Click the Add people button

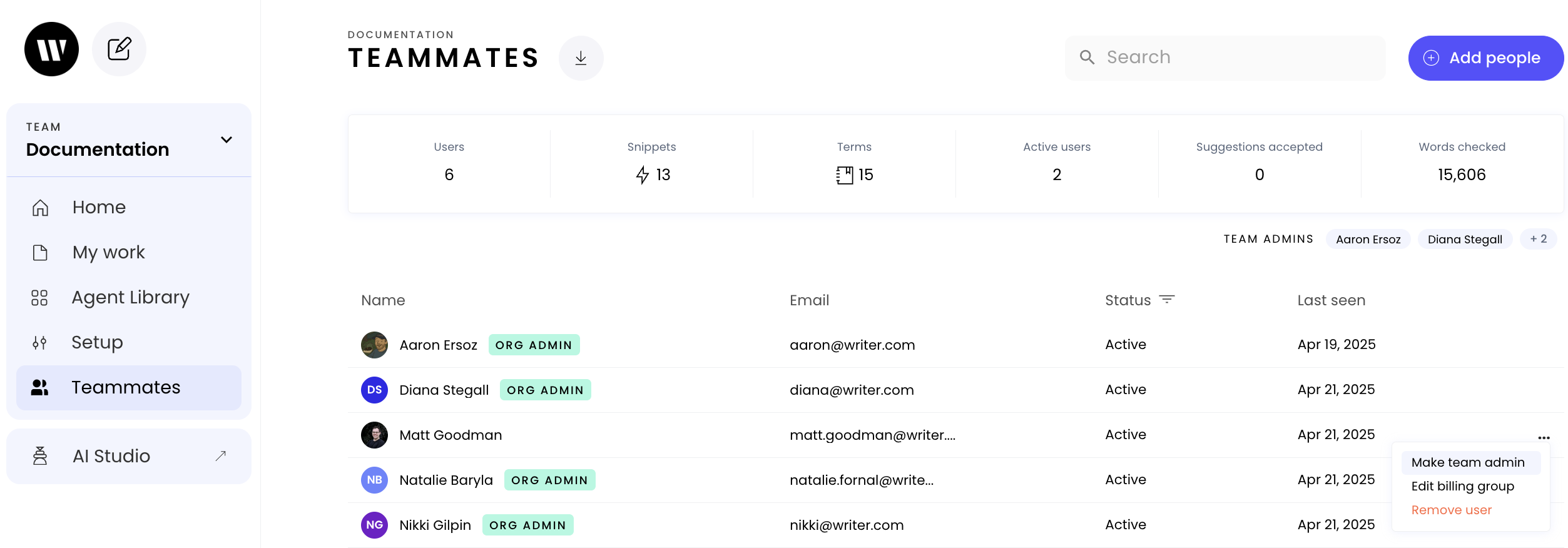1485,58
